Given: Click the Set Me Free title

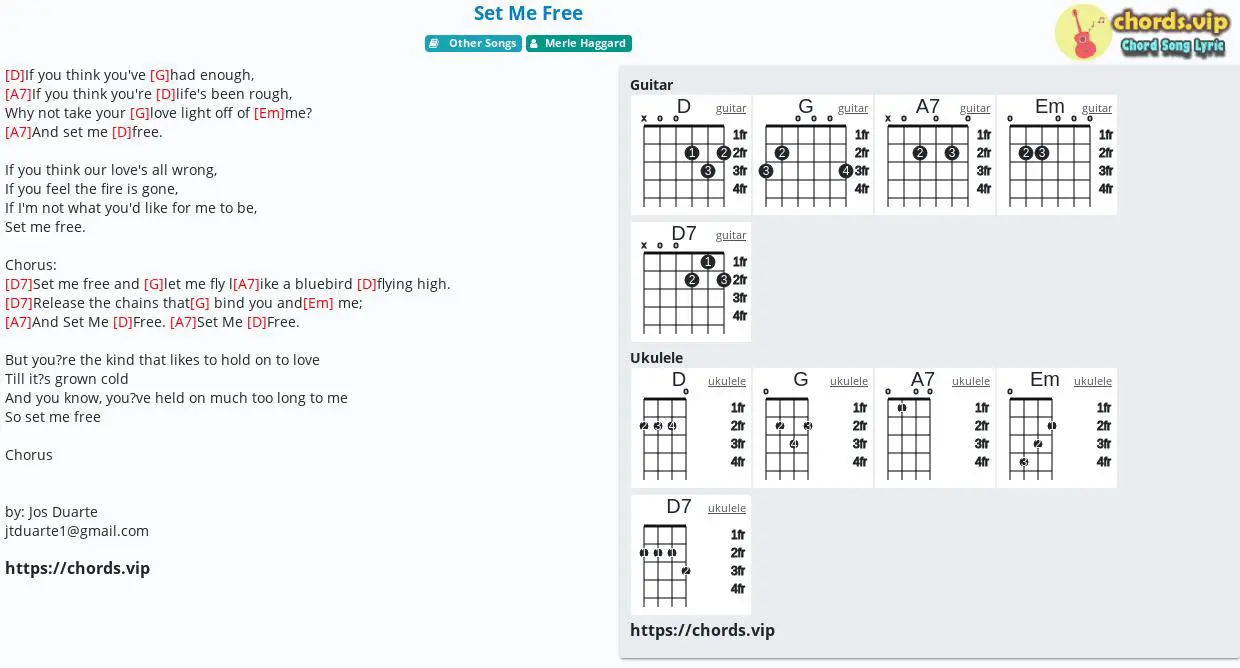Looking at the screenshot, I should coord(528,13).
